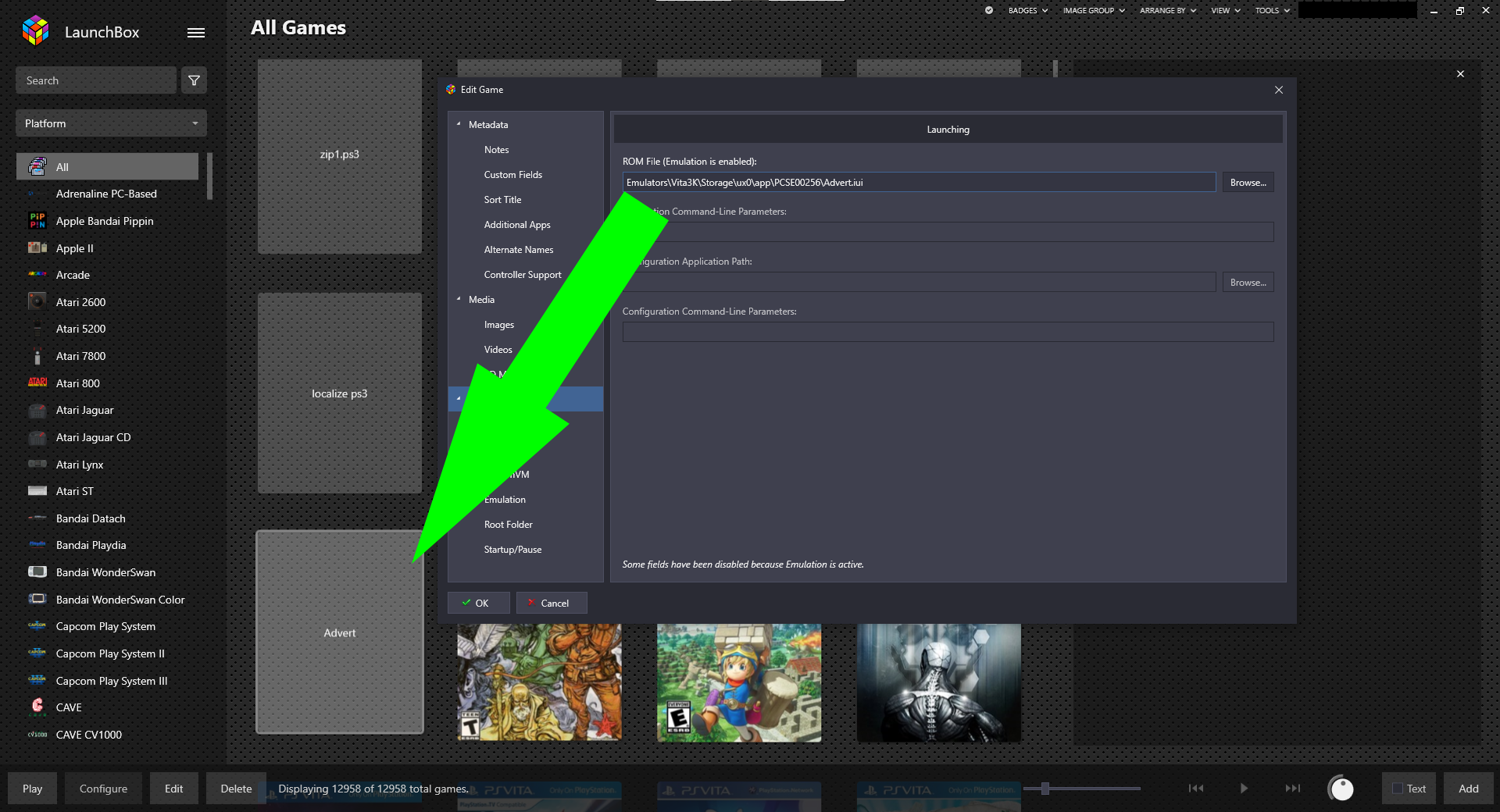1500x812 pixels.
Task: Select the Bandai WonderSwan Color icon
Action: 37,599
